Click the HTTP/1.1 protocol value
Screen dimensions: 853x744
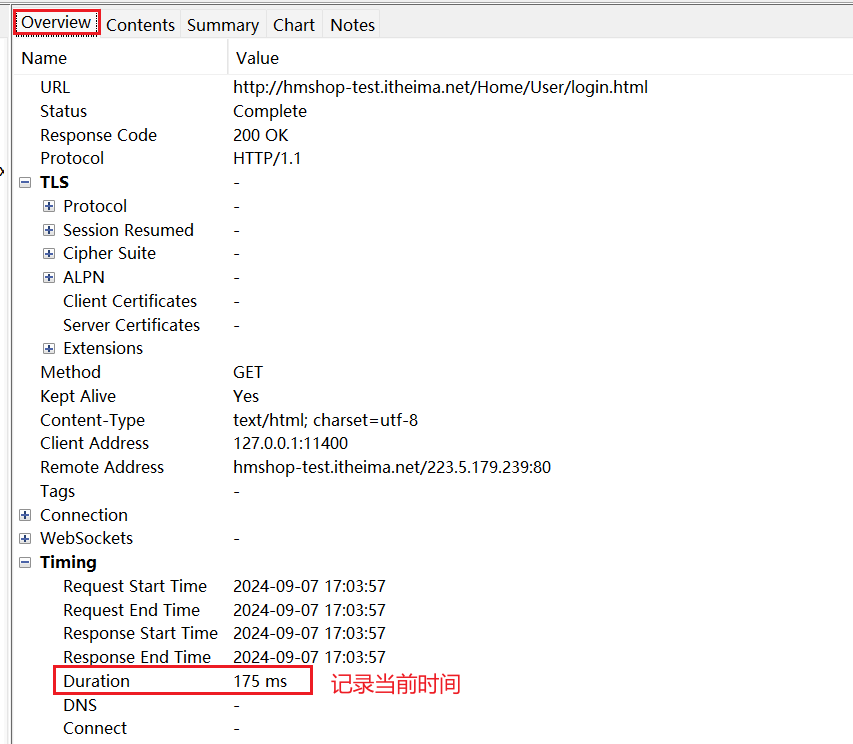pyautogui.click(x=267, y=158)
